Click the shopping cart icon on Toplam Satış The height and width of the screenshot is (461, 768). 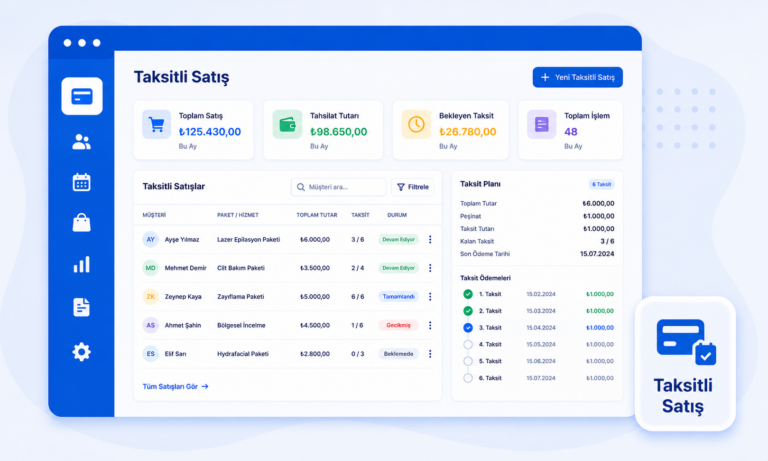click(156, 124)
